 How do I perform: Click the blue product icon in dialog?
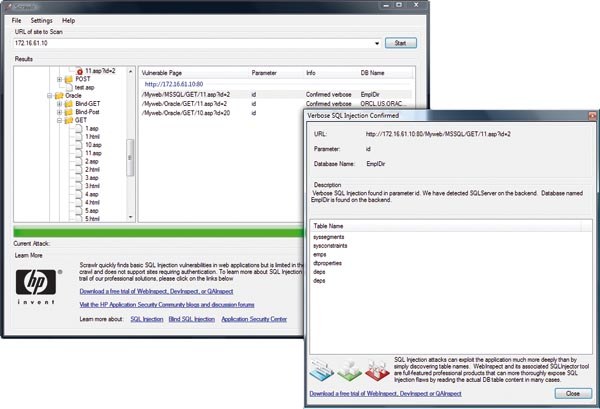[321, 370]
